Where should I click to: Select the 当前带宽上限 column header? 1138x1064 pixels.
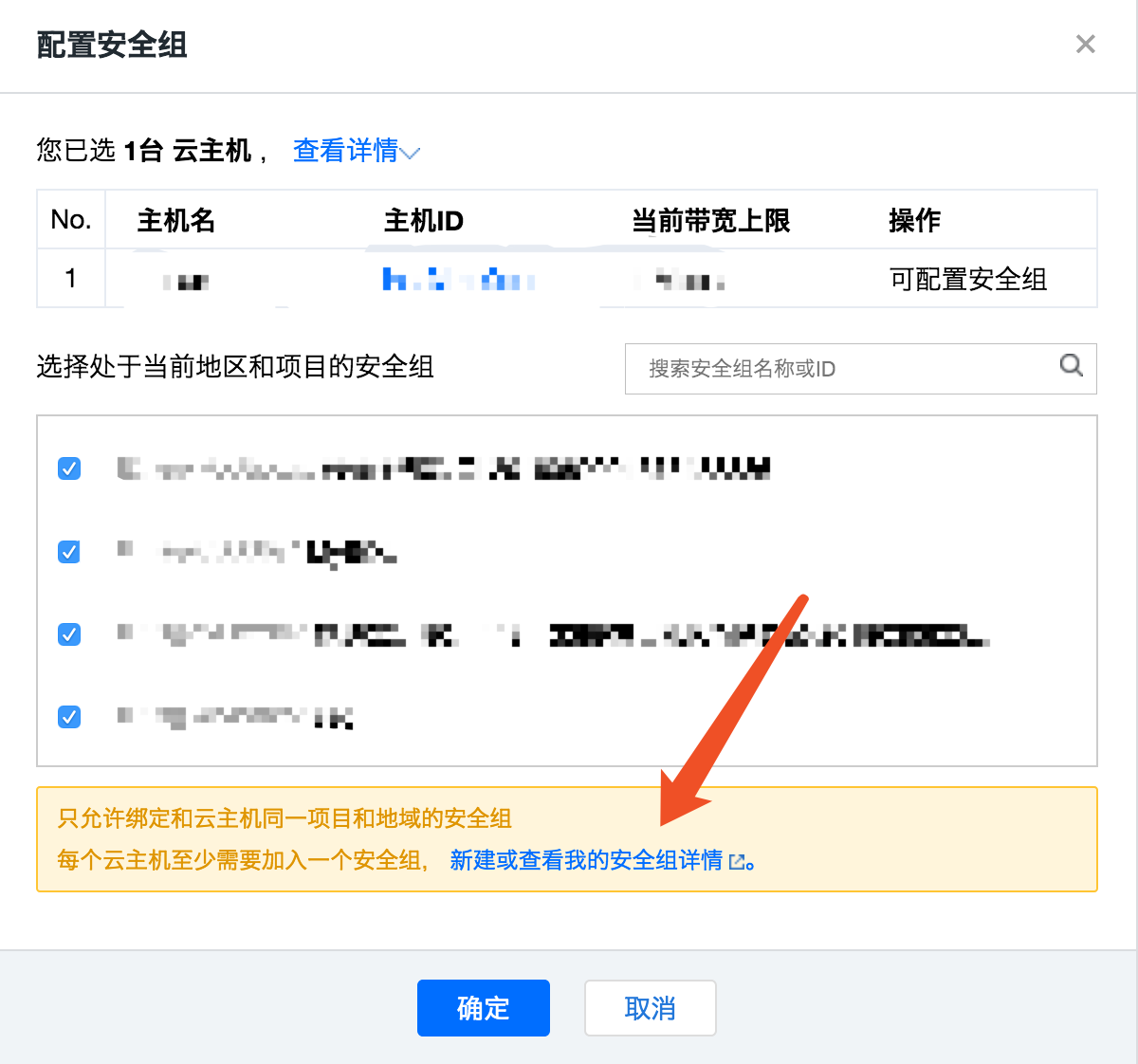711,221
